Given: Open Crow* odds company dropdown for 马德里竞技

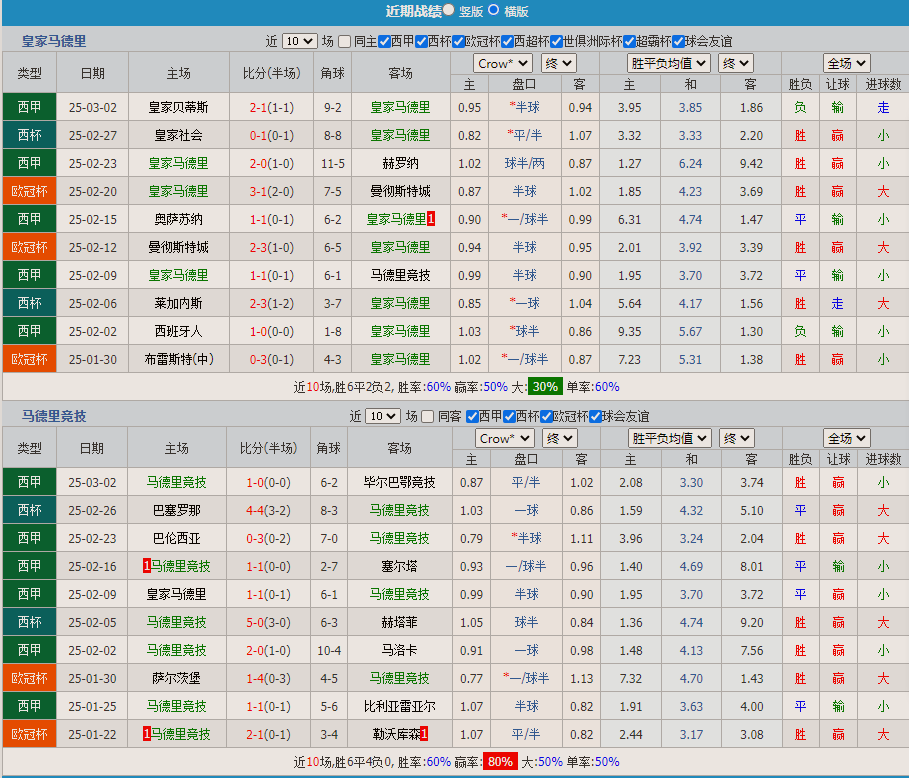Looking at the screenshot, I should click(504, 438).
